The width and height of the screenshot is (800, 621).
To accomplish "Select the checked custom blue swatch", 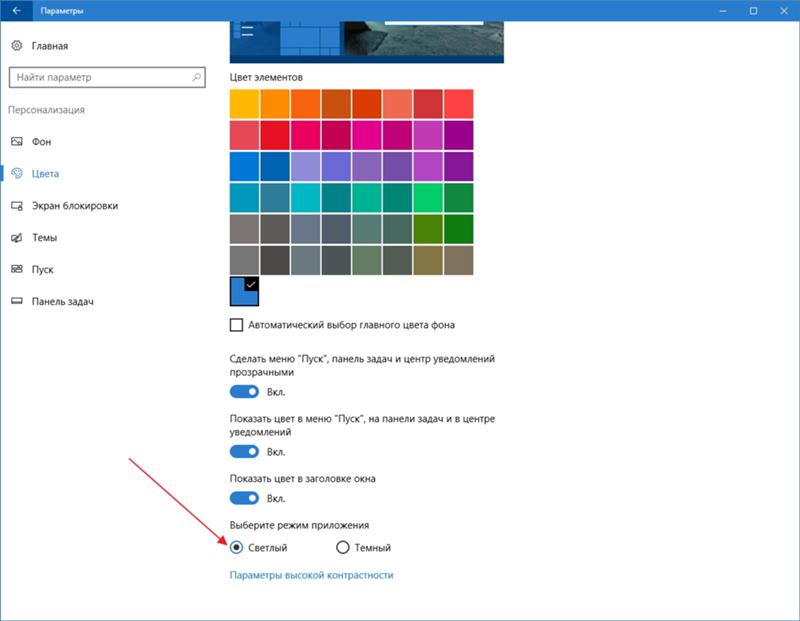I will [244, 291].
